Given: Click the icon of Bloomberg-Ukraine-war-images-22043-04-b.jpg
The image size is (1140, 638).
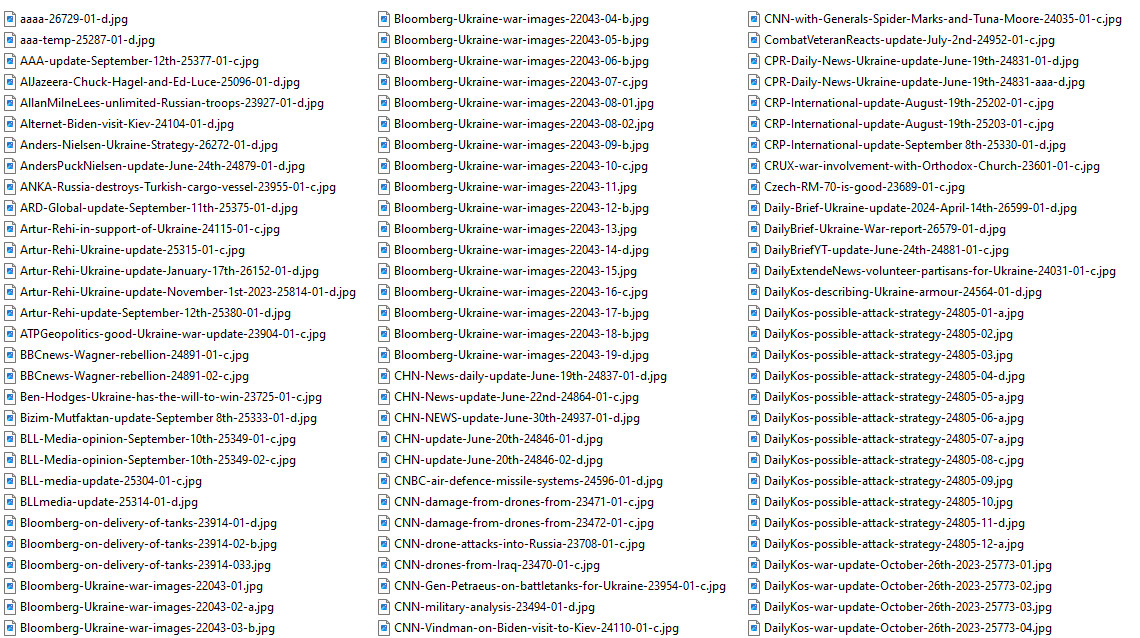Looking at the screenshot, I should point(384,19).
